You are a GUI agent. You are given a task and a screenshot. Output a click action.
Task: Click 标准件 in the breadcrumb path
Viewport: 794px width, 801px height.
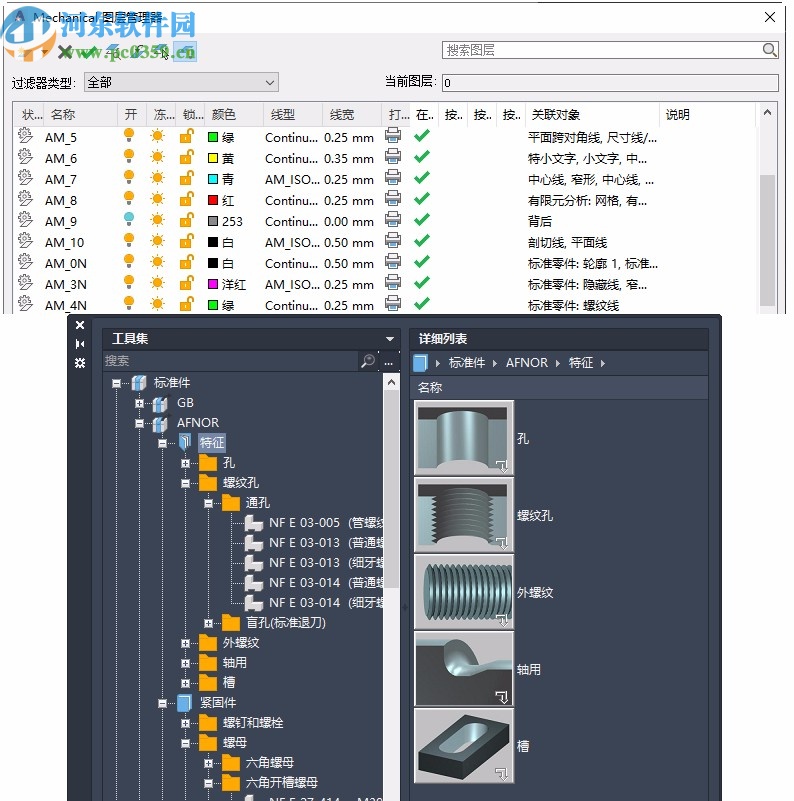[466, 363]
